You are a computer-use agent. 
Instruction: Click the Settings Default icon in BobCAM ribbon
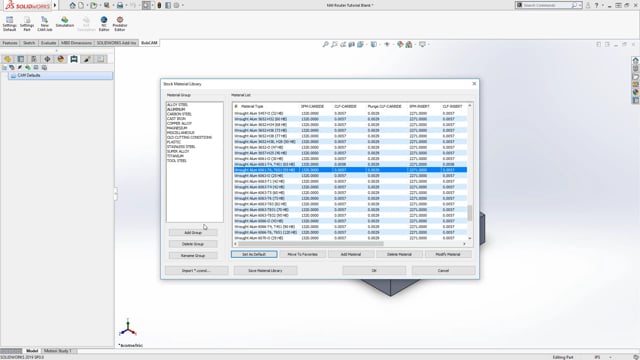click(9, 24)
